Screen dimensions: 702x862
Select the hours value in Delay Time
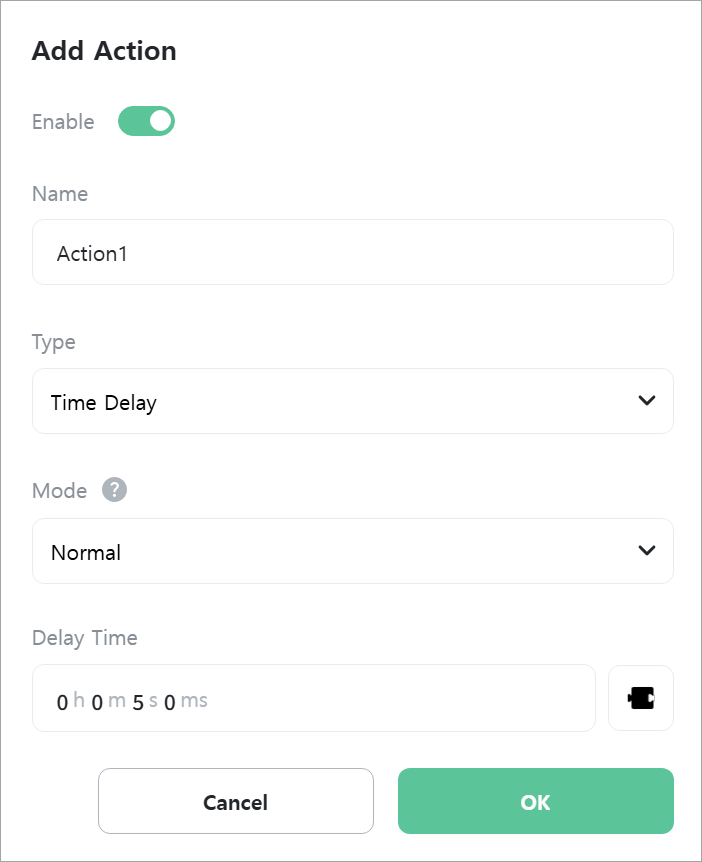click(x=62, y=702)
